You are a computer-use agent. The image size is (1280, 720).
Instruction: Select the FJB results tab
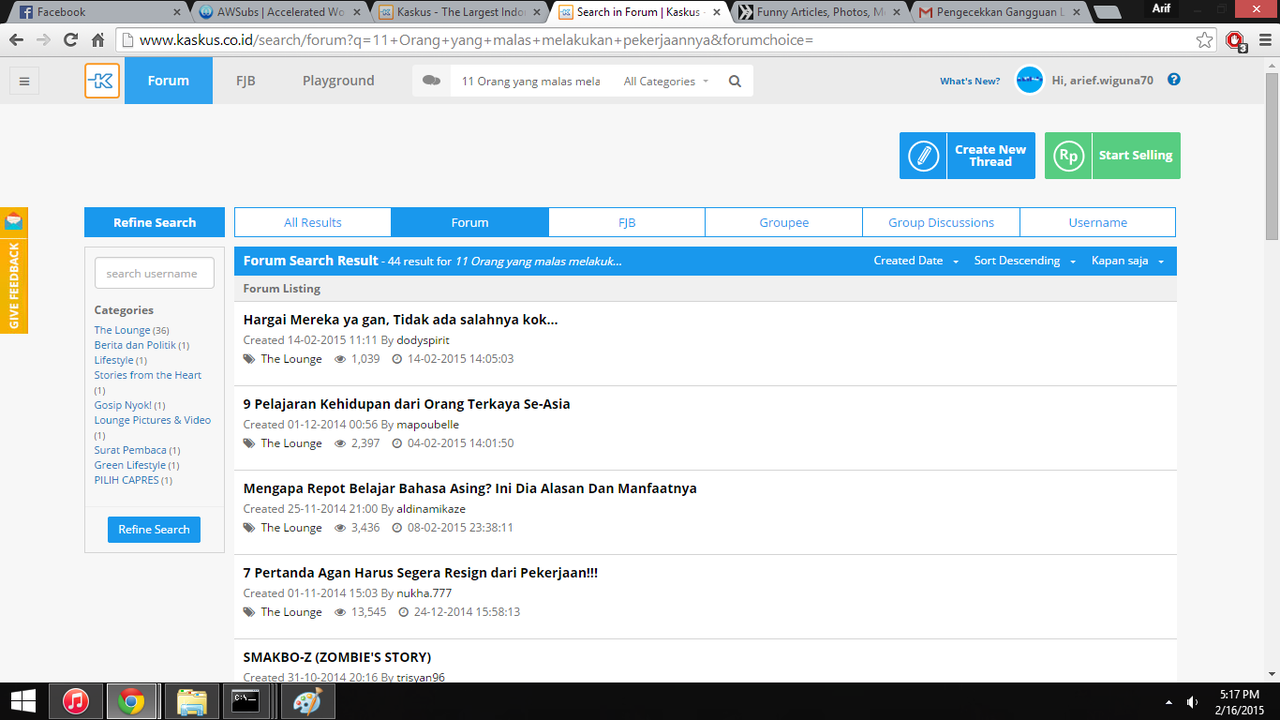point(627,222)
